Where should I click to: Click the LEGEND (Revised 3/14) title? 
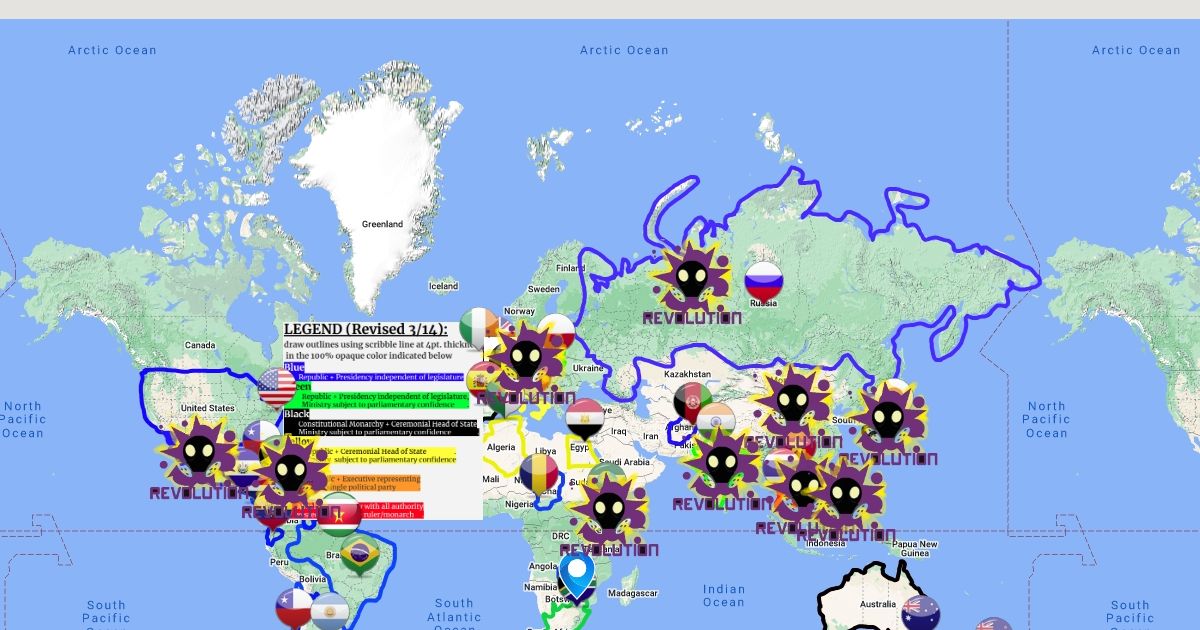tap(365, 329)
